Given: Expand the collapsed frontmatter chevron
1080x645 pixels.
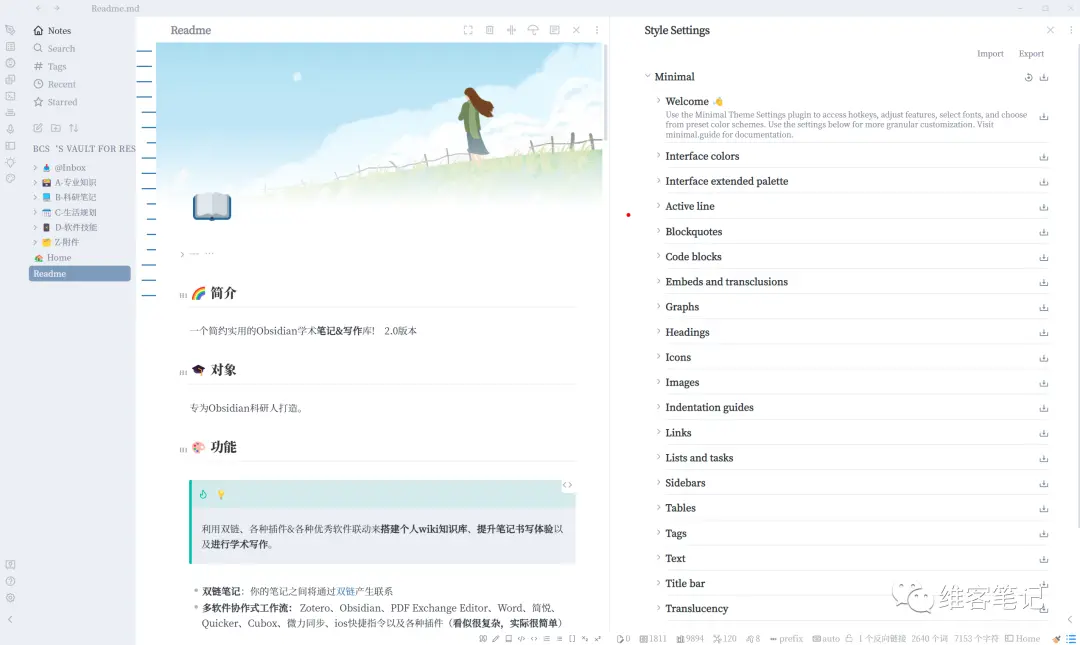Looking at the screenshot, I should point(182,254).
